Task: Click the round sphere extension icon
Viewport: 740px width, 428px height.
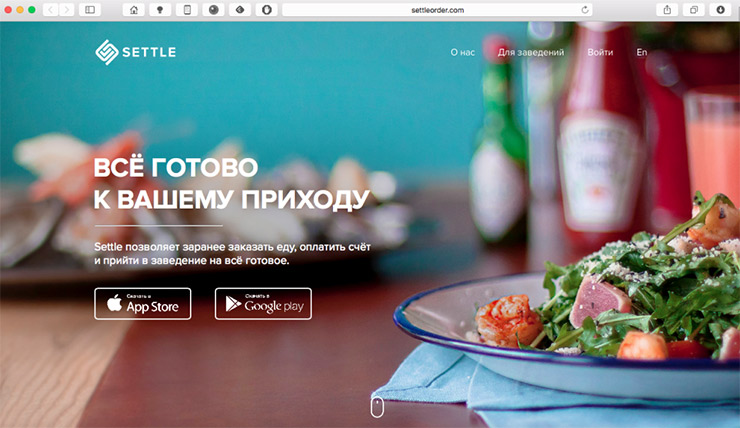Action: click(x=213, y=10)
